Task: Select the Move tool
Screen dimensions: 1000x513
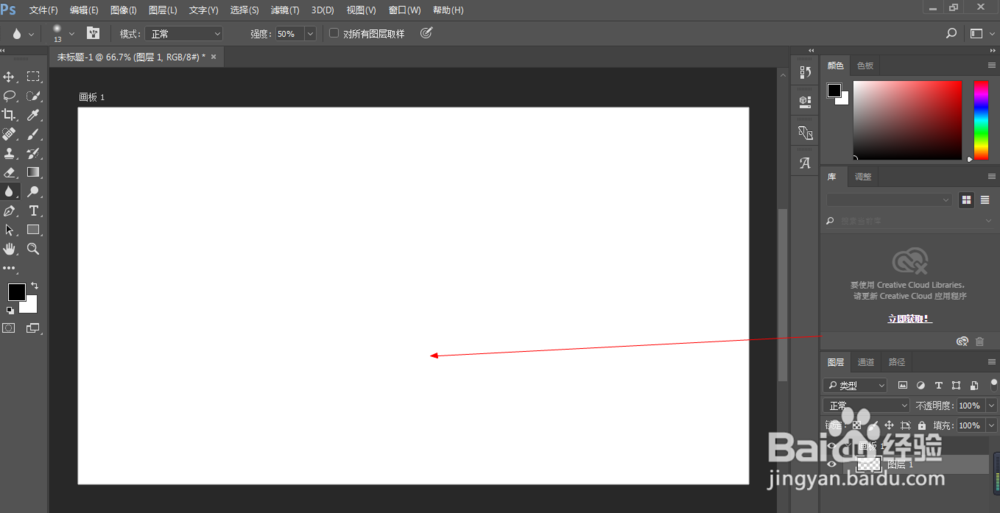Action: [9, 77]
